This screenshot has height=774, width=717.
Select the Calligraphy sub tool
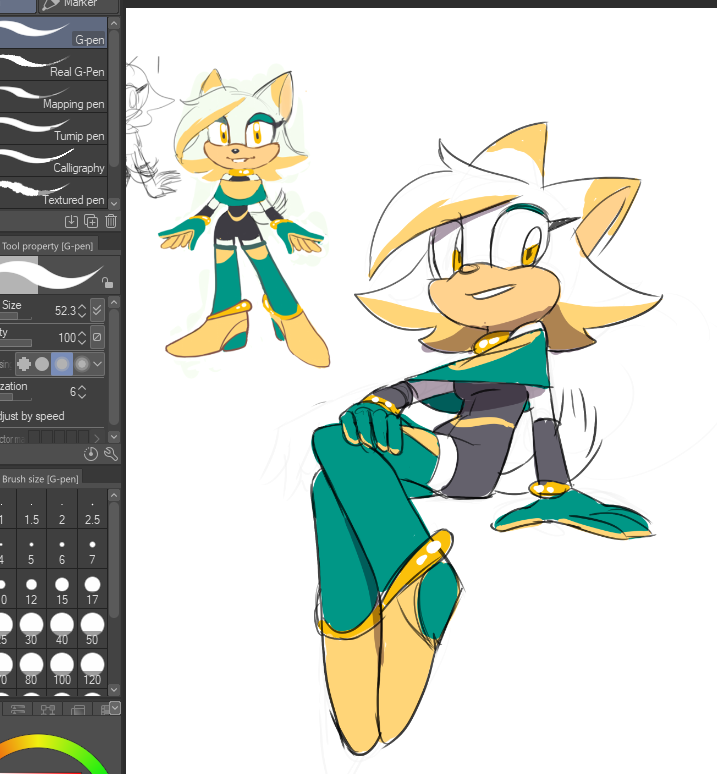click(53, 161)
